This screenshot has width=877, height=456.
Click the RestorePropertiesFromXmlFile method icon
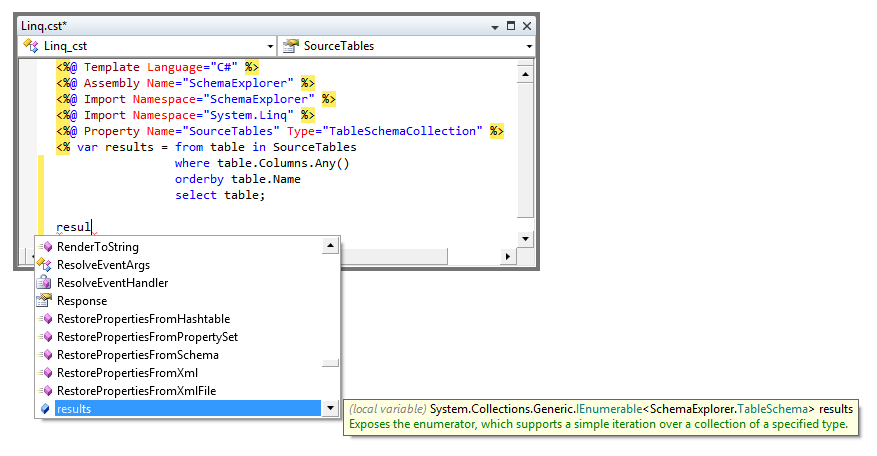point(45,391)
